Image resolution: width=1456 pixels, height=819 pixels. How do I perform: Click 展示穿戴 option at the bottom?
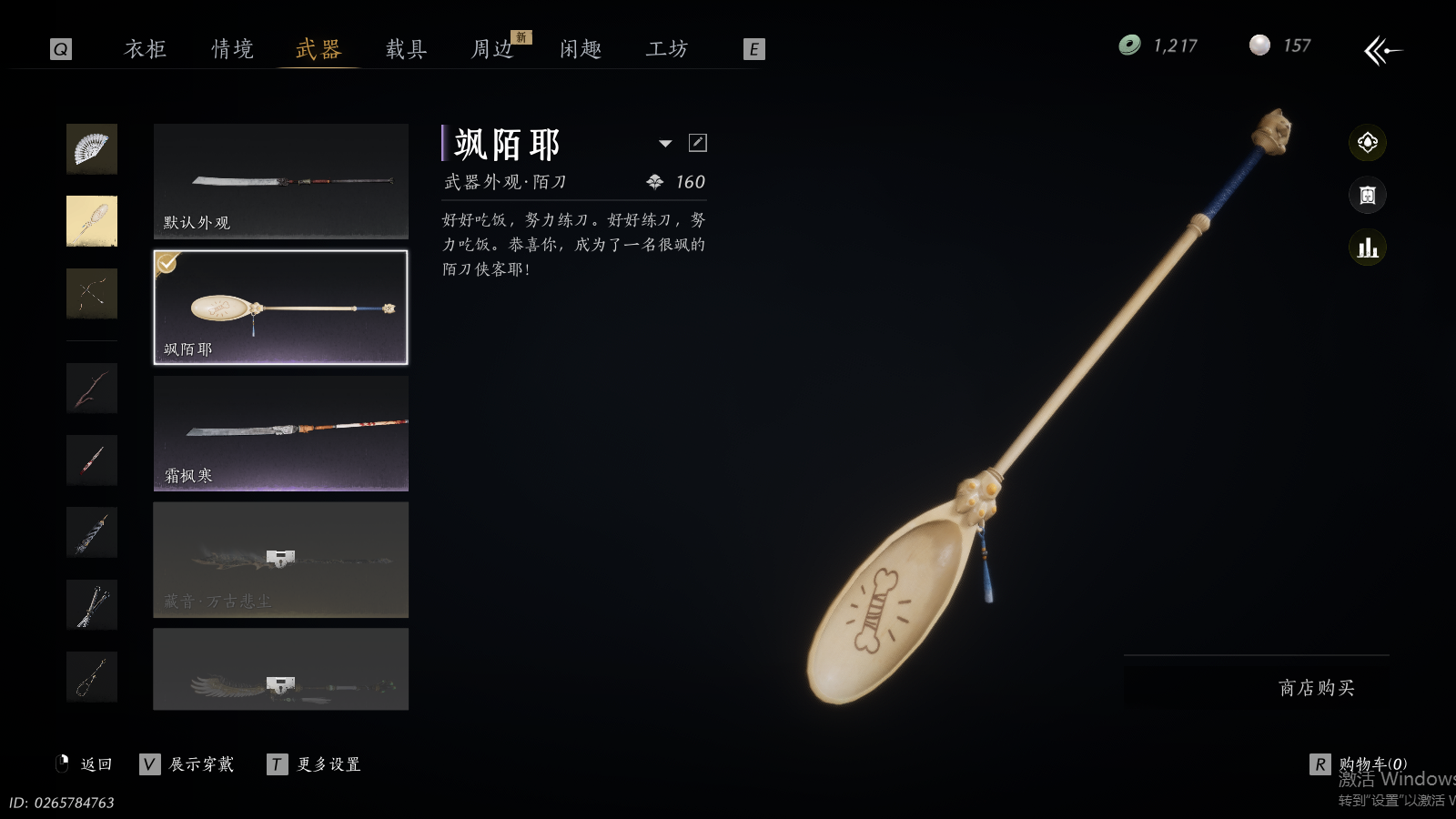(201, 764)
